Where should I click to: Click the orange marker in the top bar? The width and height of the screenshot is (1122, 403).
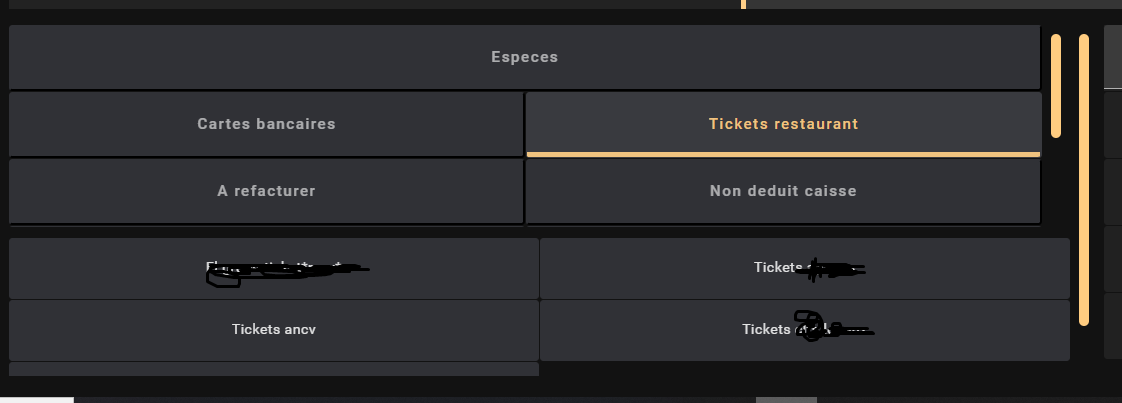[743, 4]
